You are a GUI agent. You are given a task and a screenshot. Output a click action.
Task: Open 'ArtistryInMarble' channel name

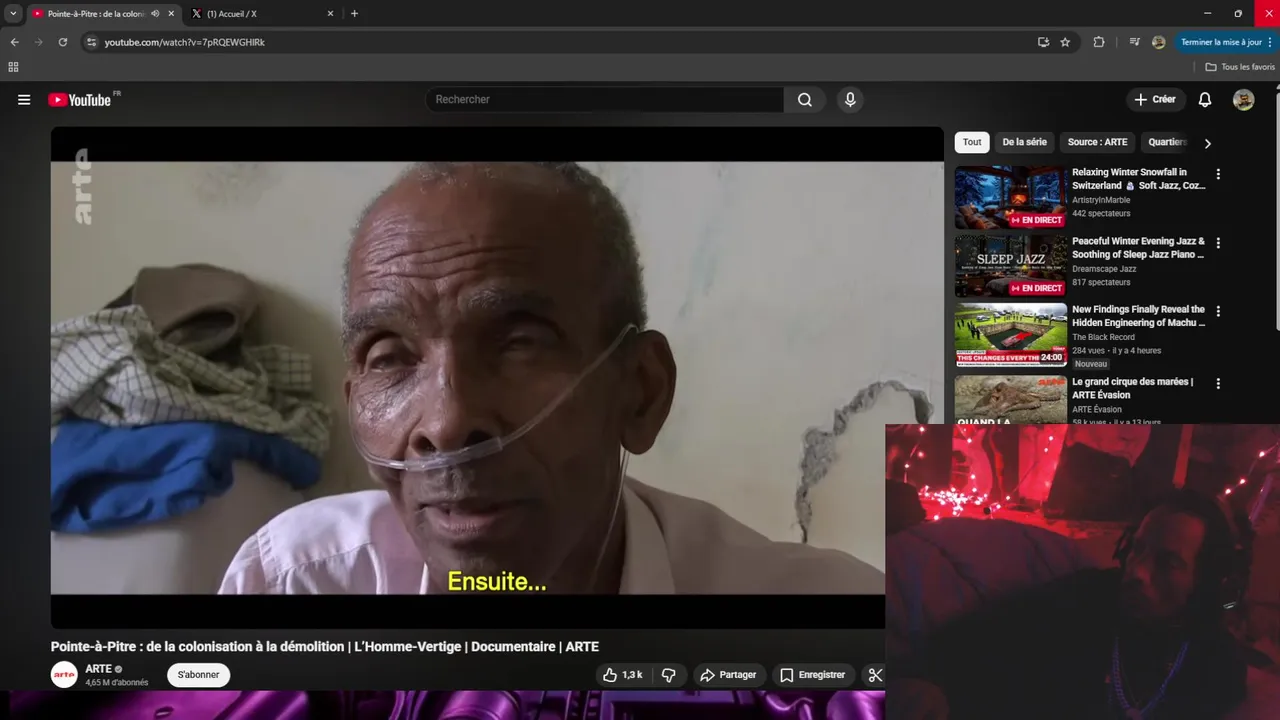click(1101, 200)
